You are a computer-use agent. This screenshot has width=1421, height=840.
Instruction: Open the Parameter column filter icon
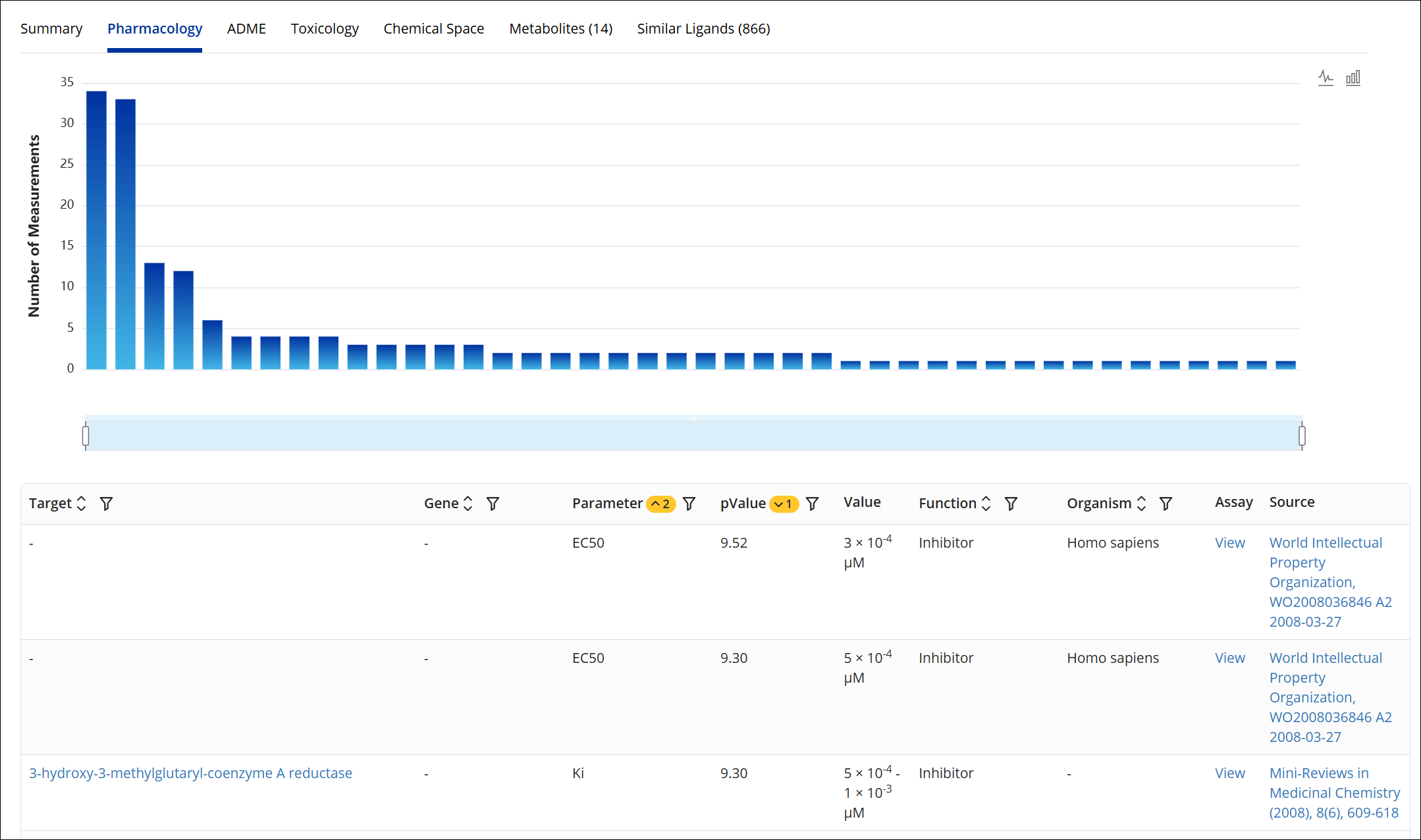pyautogui.click(x=689, y=504)
